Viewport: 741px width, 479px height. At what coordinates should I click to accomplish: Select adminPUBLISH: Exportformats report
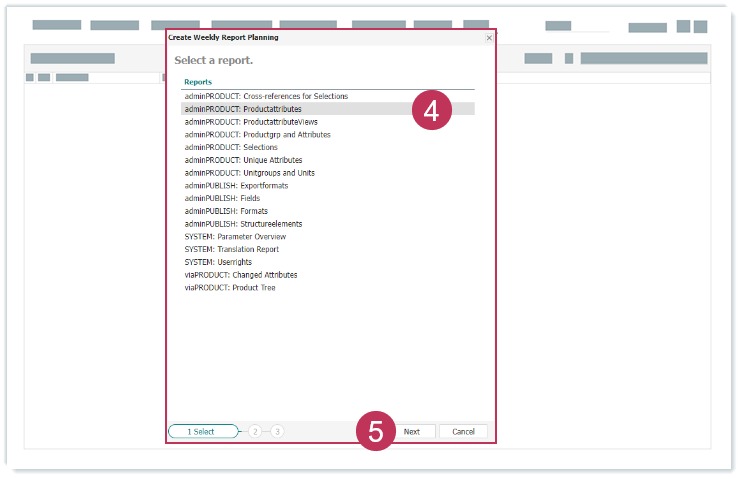[238, 186]
